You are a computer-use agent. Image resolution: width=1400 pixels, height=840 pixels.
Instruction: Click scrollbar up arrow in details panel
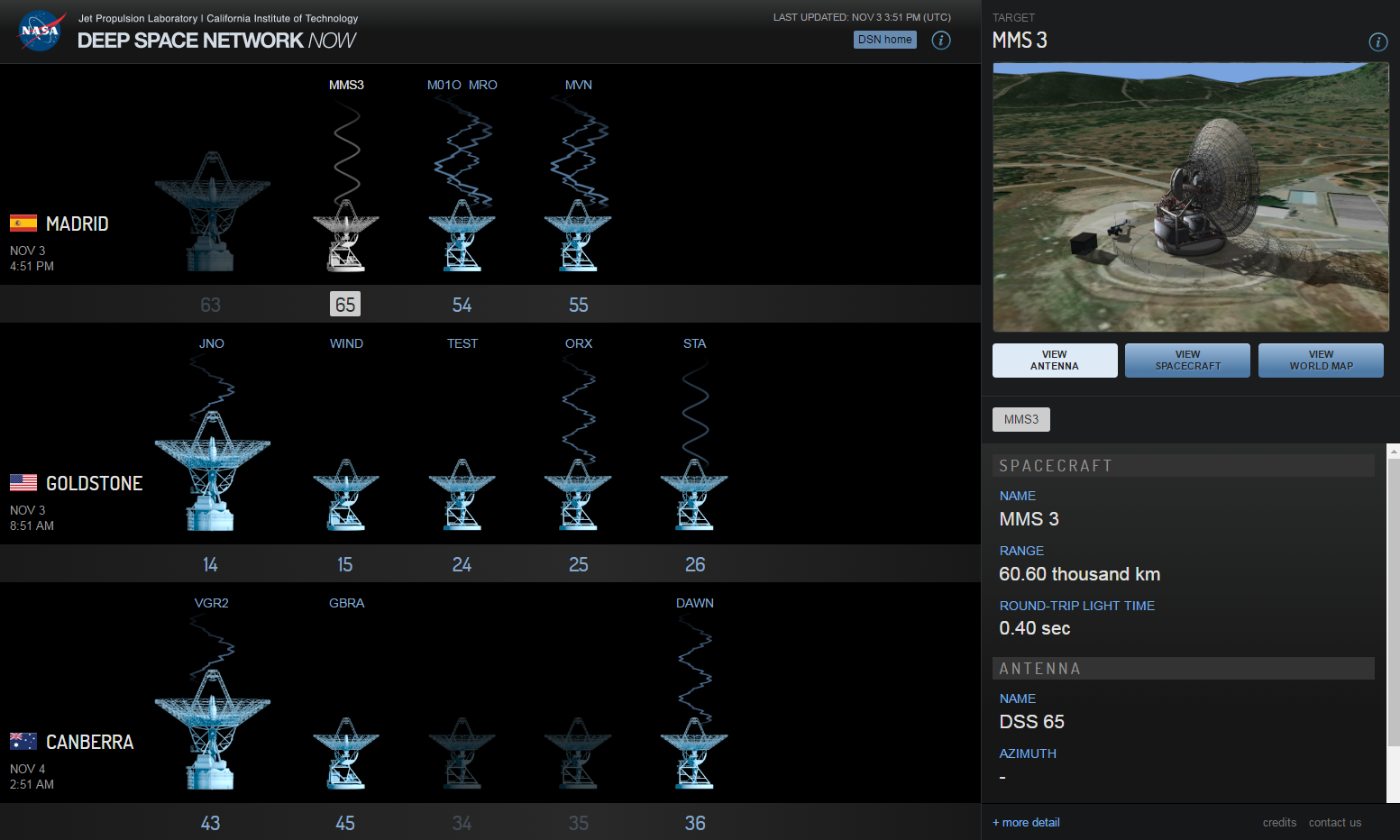coord(1393,450)
